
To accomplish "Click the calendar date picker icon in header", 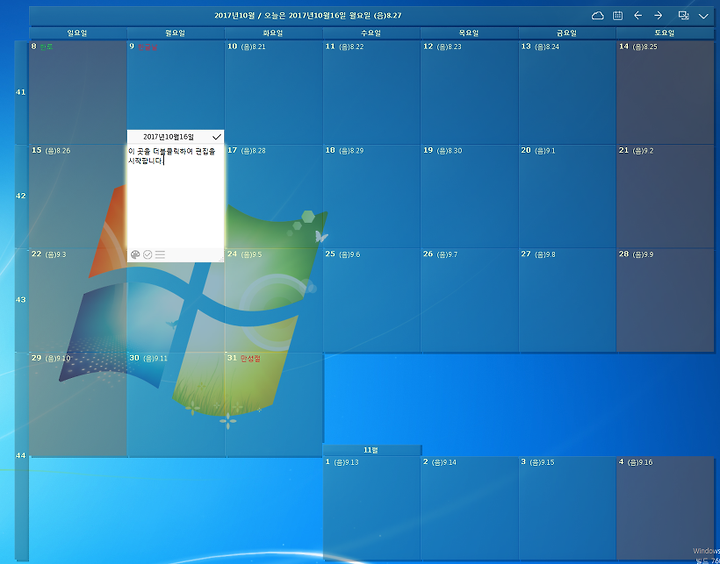I will [618, 16].
